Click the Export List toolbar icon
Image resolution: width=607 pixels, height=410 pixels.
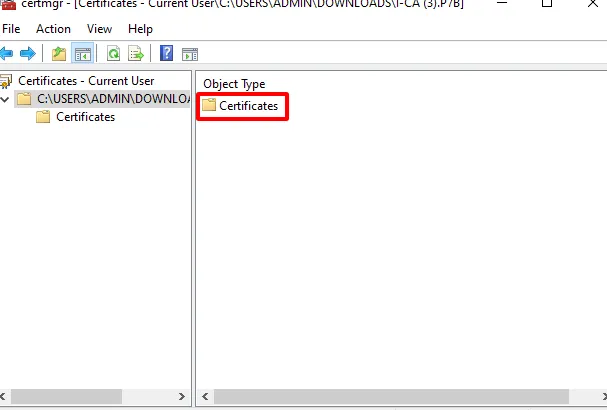(x=135, y=53)
